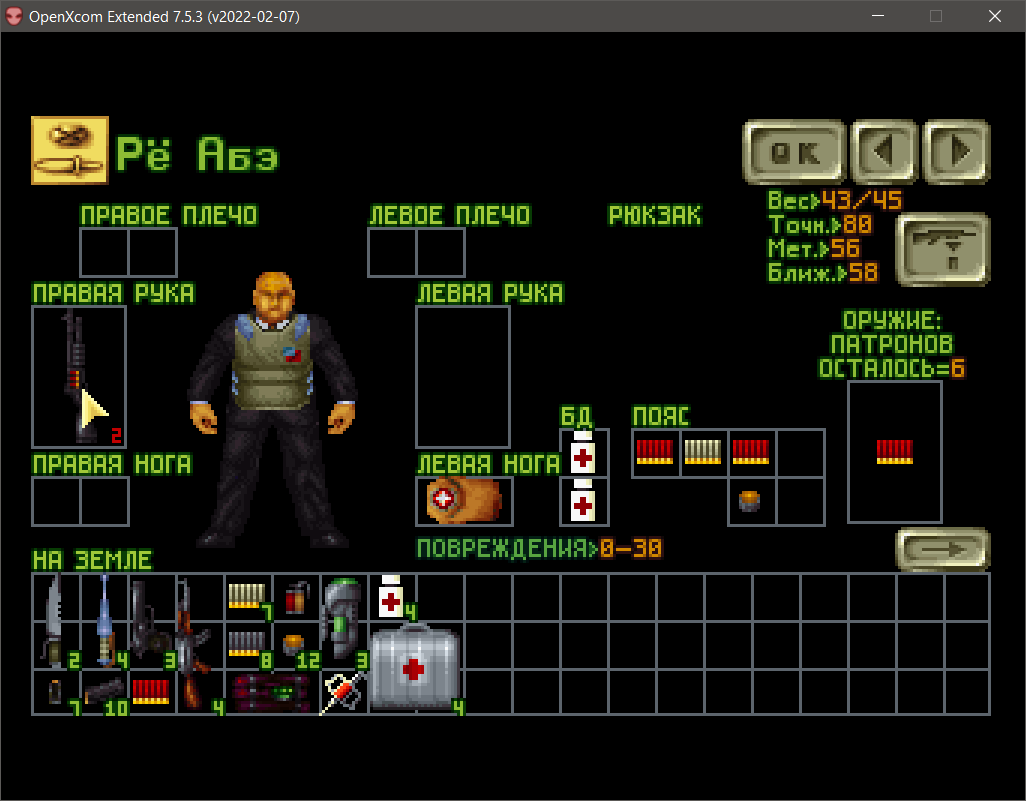Pick up the AK rifle from the ground
This screenshot has height=801, width=1026.
pos(192,645)
